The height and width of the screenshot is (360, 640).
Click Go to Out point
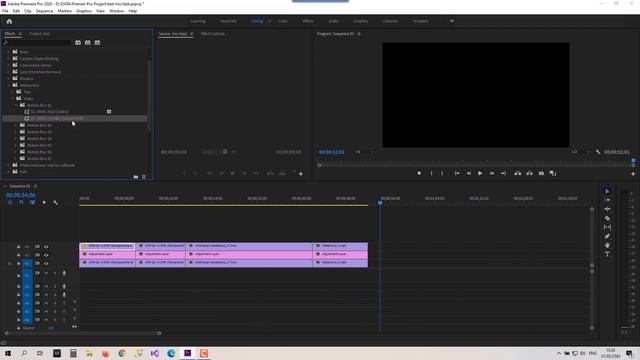(x=503, y=173)
